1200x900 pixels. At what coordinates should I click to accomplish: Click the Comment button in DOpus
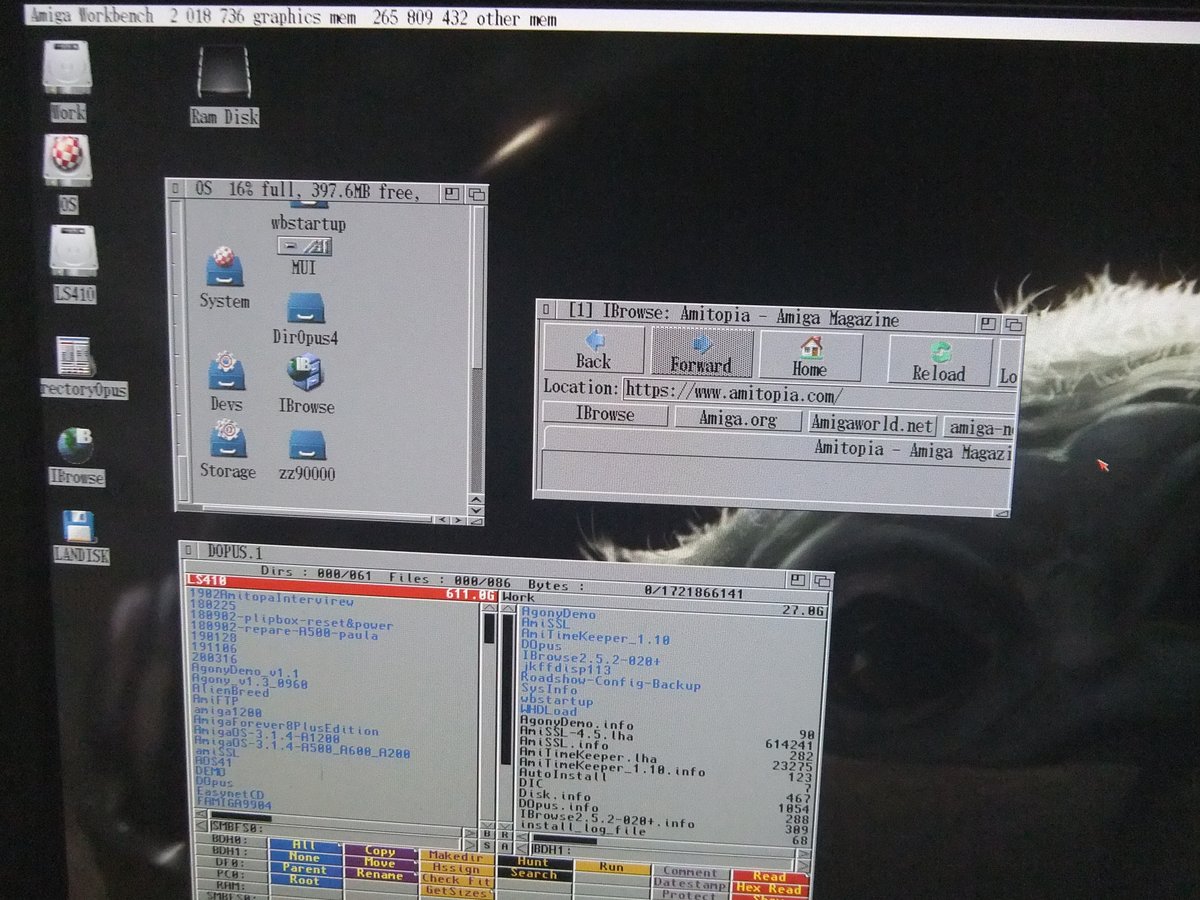tap(691, 872)
